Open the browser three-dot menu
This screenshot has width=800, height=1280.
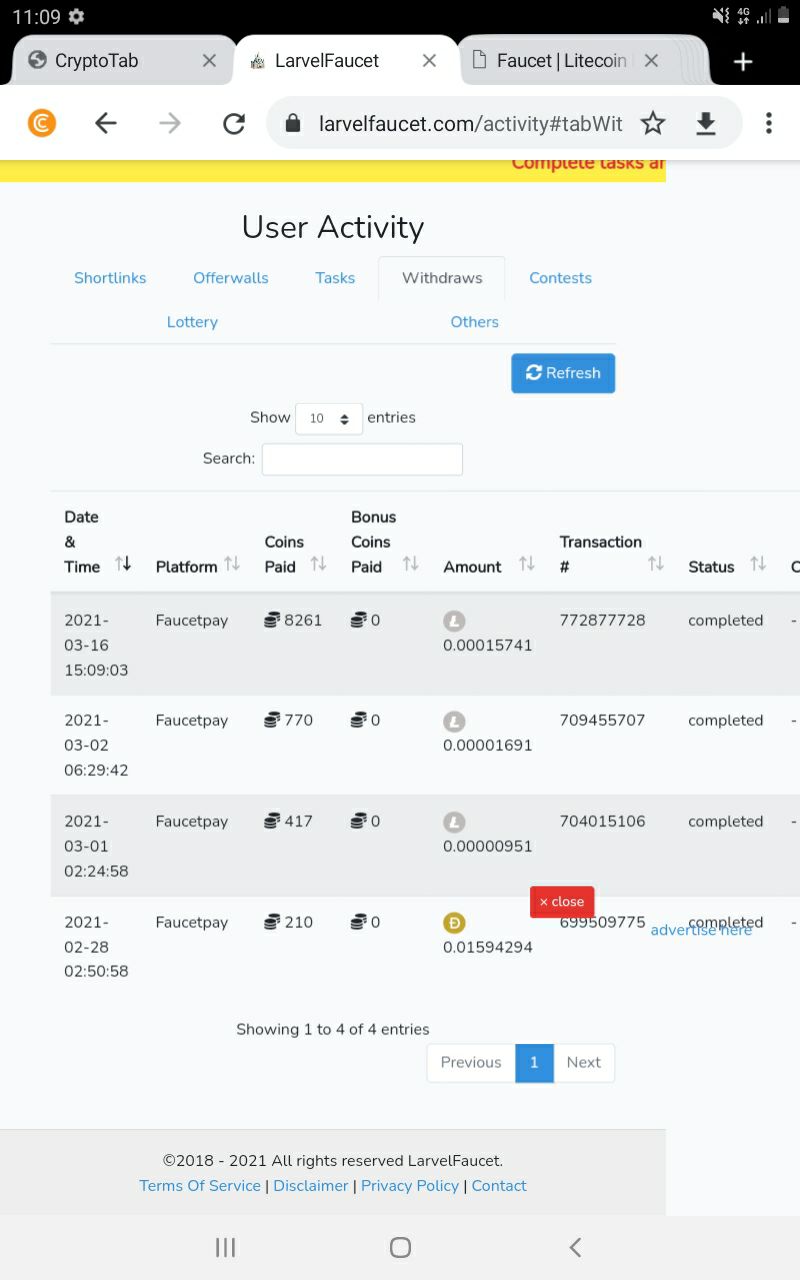click(769, 123)
